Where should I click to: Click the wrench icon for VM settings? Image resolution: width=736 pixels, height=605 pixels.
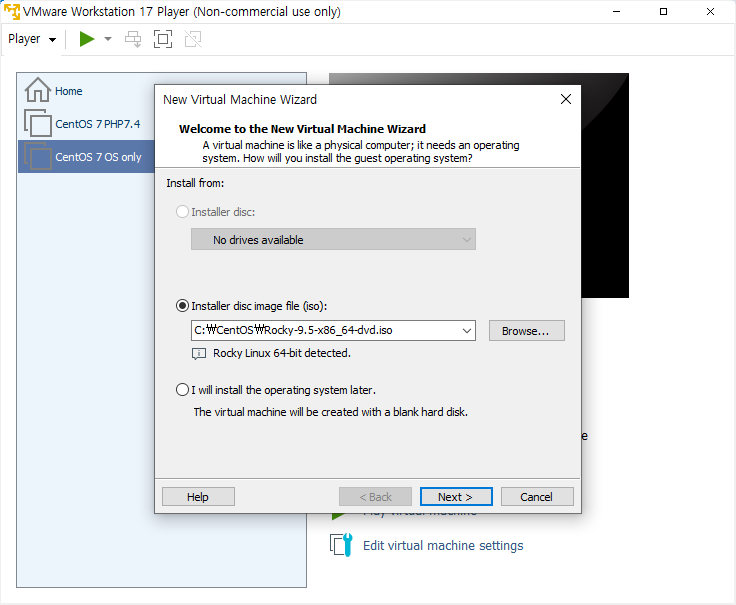(341, 545)
